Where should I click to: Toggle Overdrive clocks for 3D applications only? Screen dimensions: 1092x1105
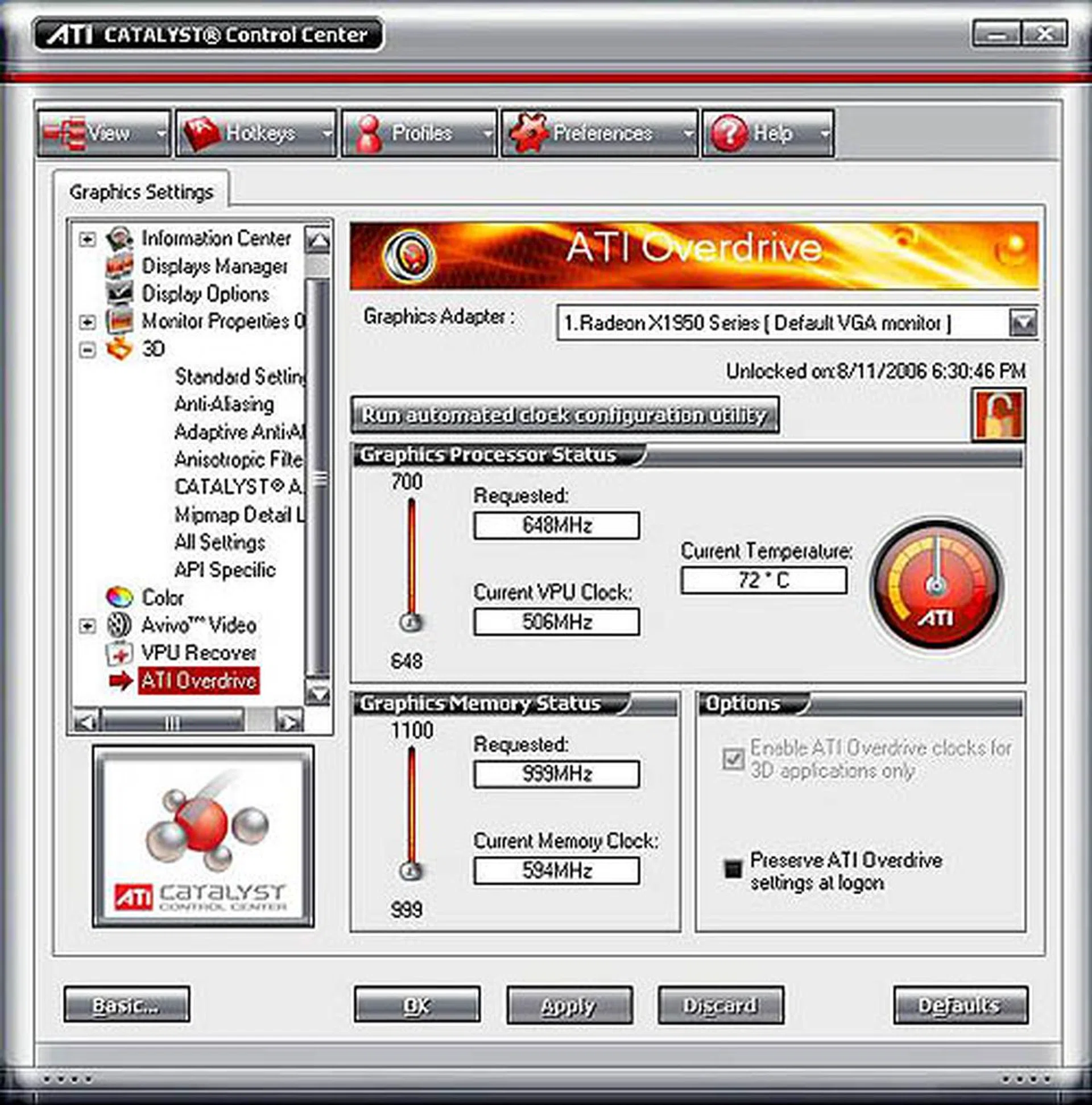pyautogui.click(x=733, y=759)
